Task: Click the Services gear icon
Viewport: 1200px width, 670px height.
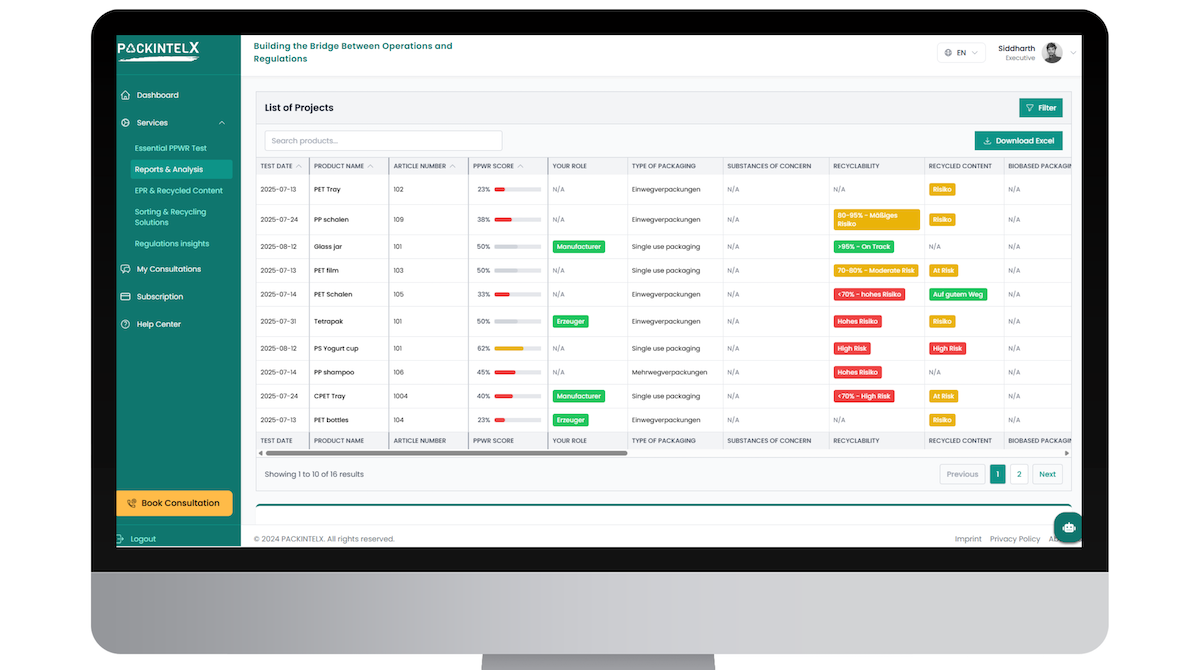Action: (x=125, y=123)
